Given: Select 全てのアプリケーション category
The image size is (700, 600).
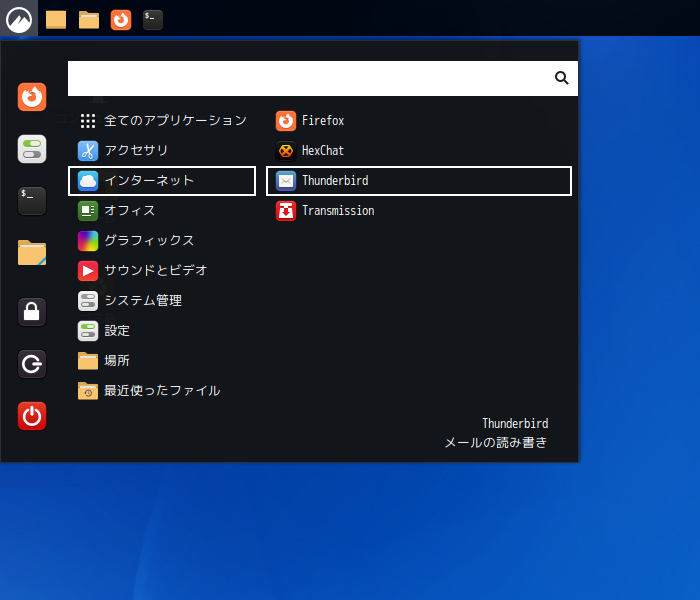Looking at the screenshot, I should (162, 121).
